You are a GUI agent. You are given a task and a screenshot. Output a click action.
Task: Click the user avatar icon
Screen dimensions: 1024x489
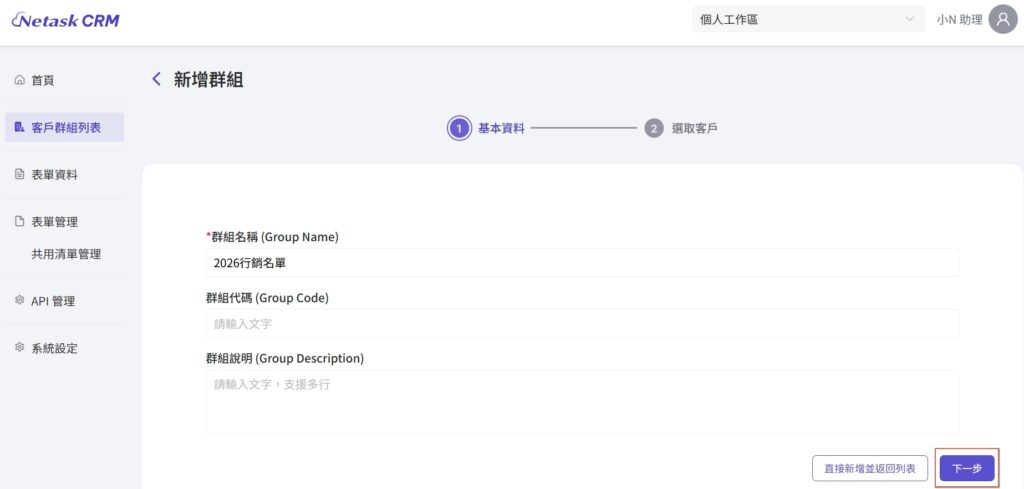click(x=1002, y=19)
